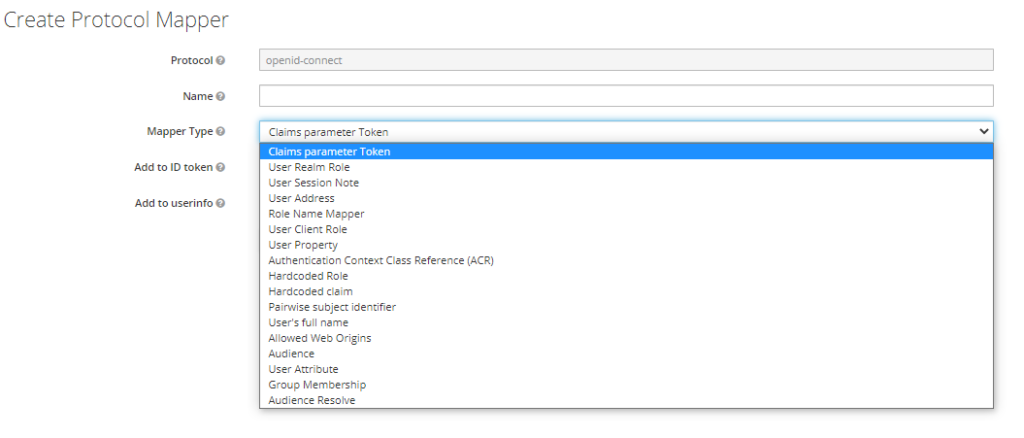Viewport: 1024px width, 438px height.
Task: Select the User Property option
Action: coord(303,245)
